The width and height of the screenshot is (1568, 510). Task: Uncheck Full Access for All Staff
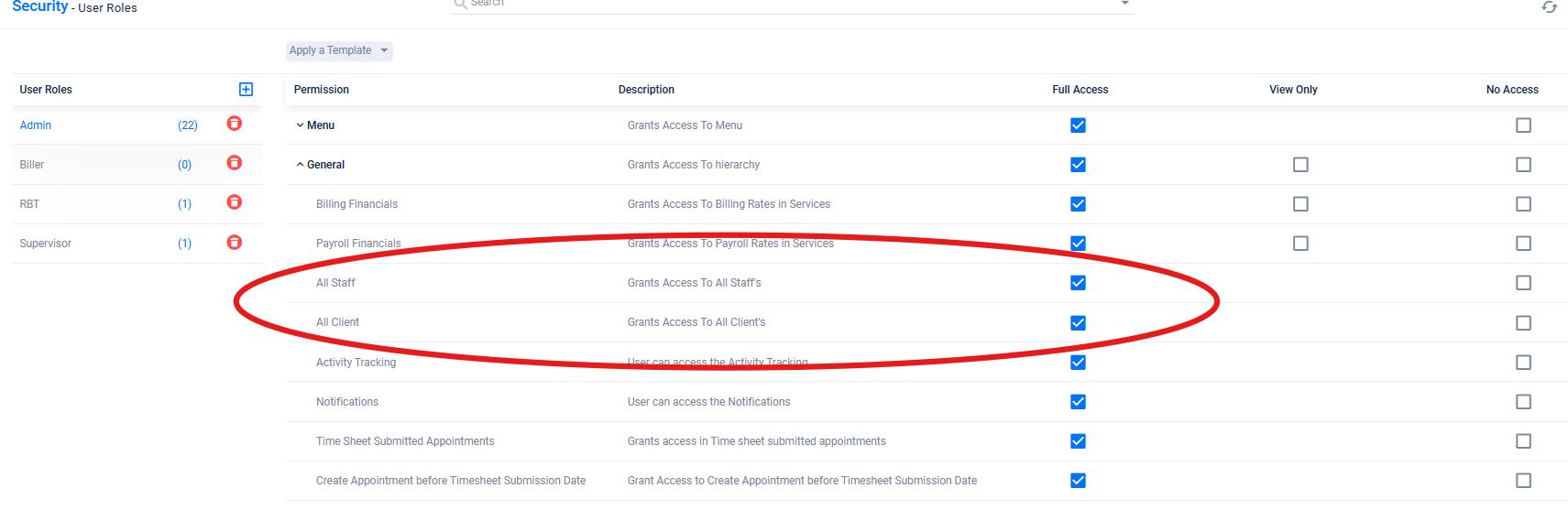click(x=1079, y=283)
